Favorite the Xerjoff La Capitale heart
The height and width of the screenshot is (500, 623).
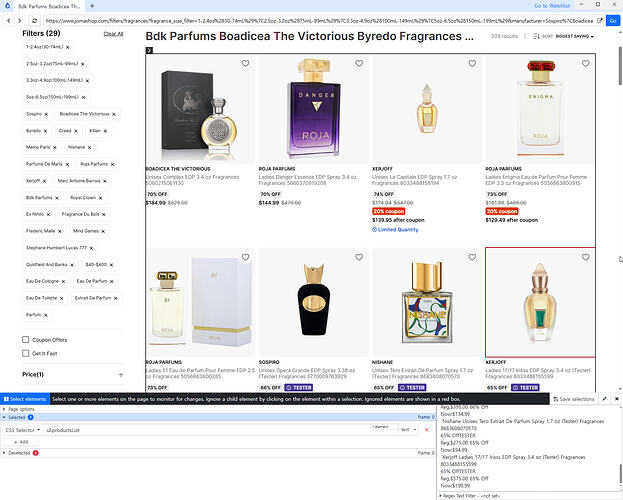pos(472,63)
